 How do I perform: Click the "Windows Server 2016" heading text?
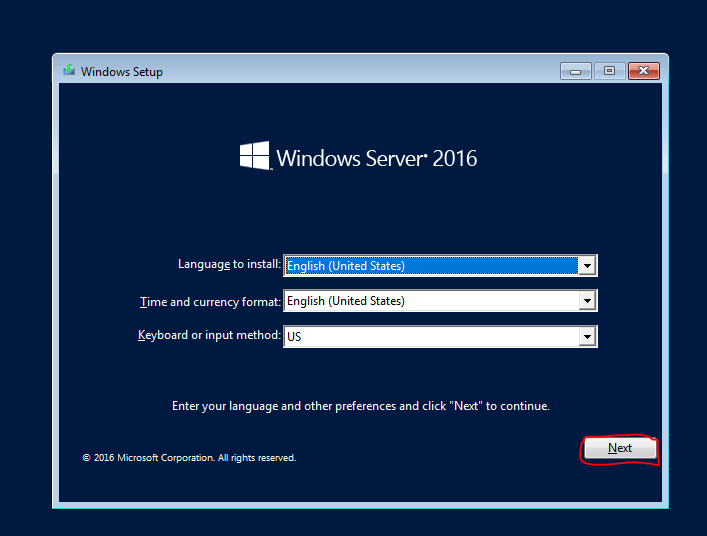tap(376, 158)
